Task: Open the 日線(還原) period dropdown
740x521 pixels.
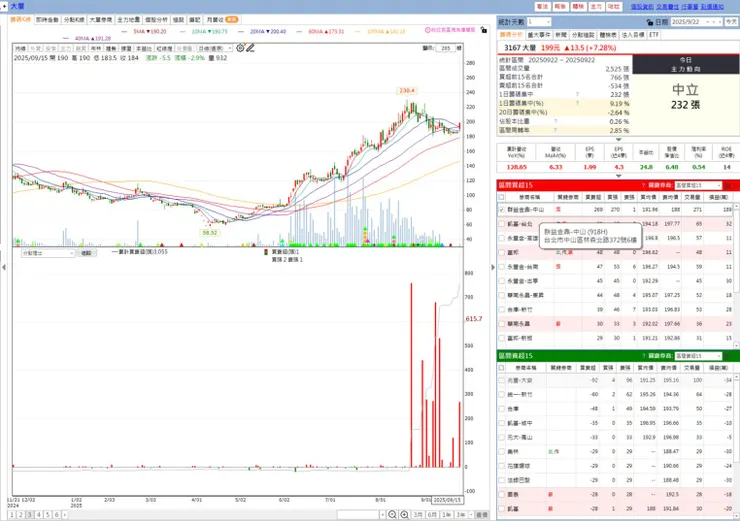Action: click(x=214, y=48)
